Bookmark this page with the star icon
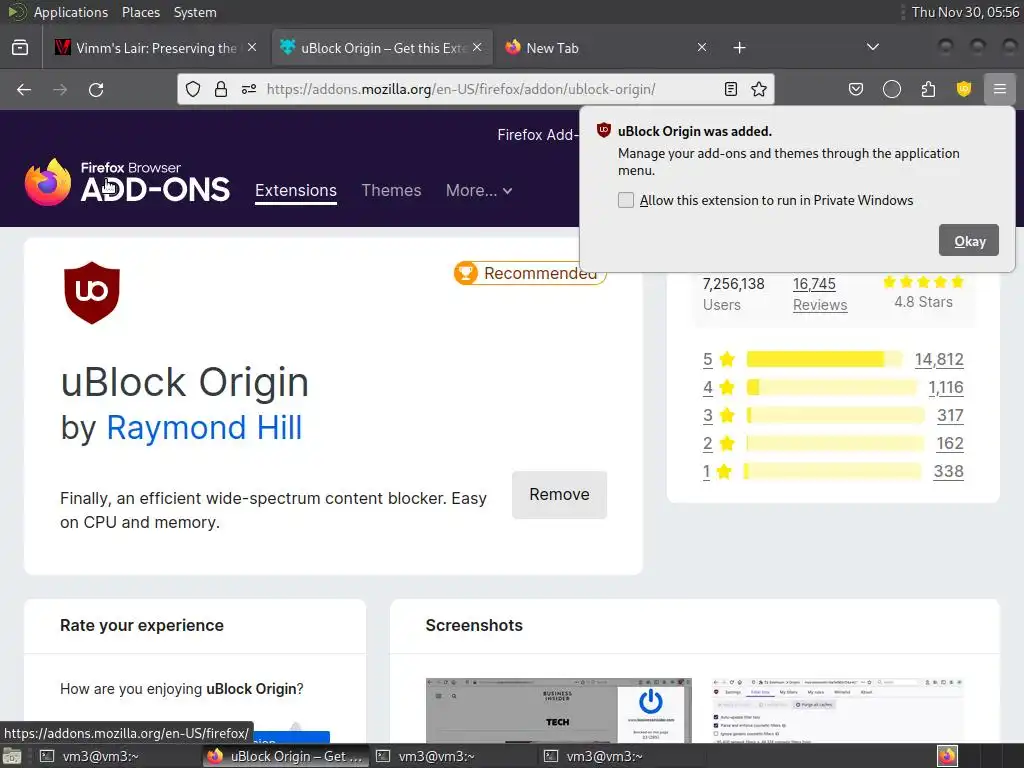This screenshot has width=1024, height=768. click(759, 89)
